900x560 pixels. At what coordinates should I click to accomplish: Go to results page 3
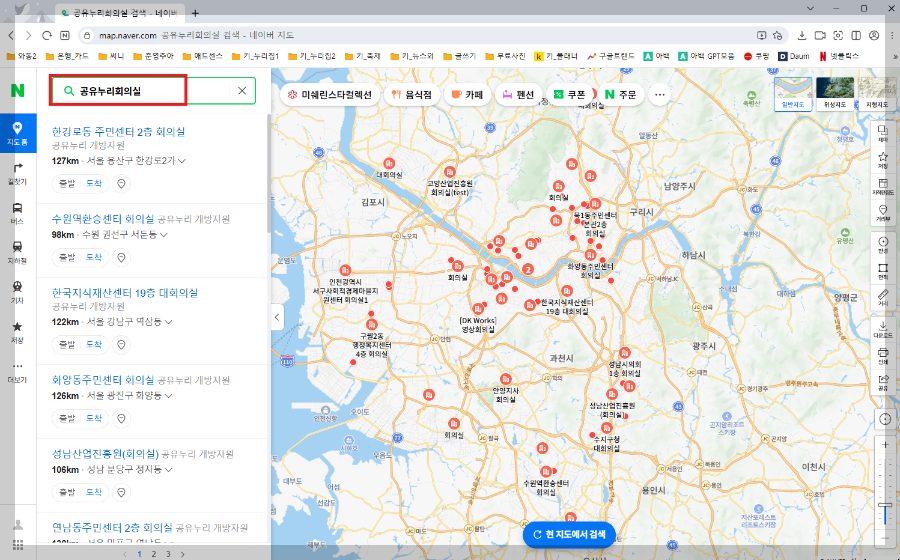click(168, 554)
